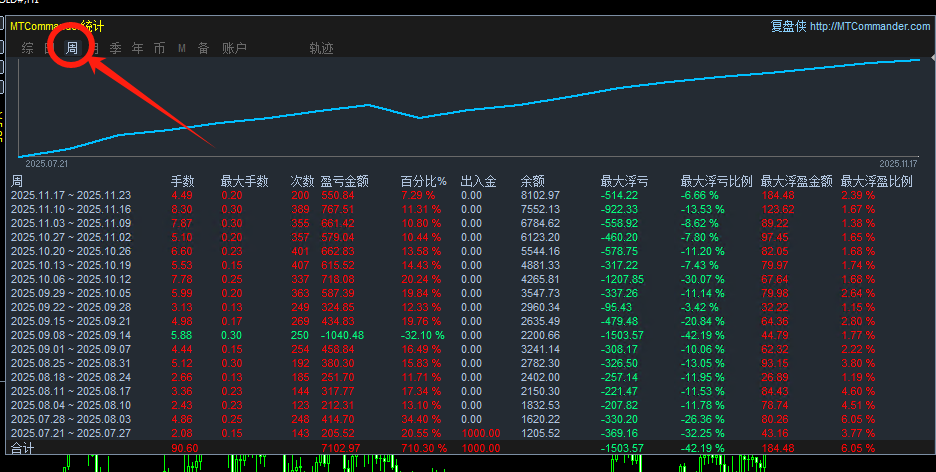Click the 最大浮盈金额 column header
This screenshot has height=472, width=936.
point(796,181)
